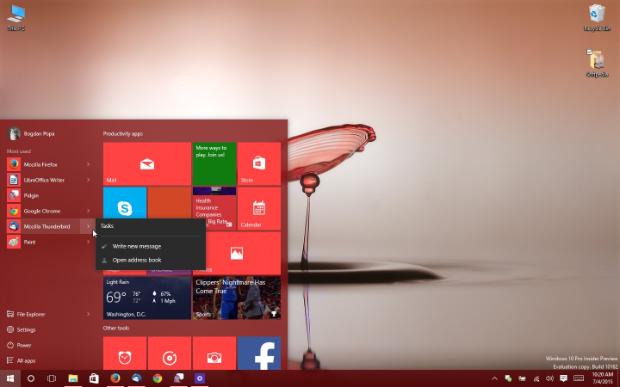The width and height of the screenshot is (620, 387).
Task: Switch to Firefox on the taskbar
Action: coord(115,379)
